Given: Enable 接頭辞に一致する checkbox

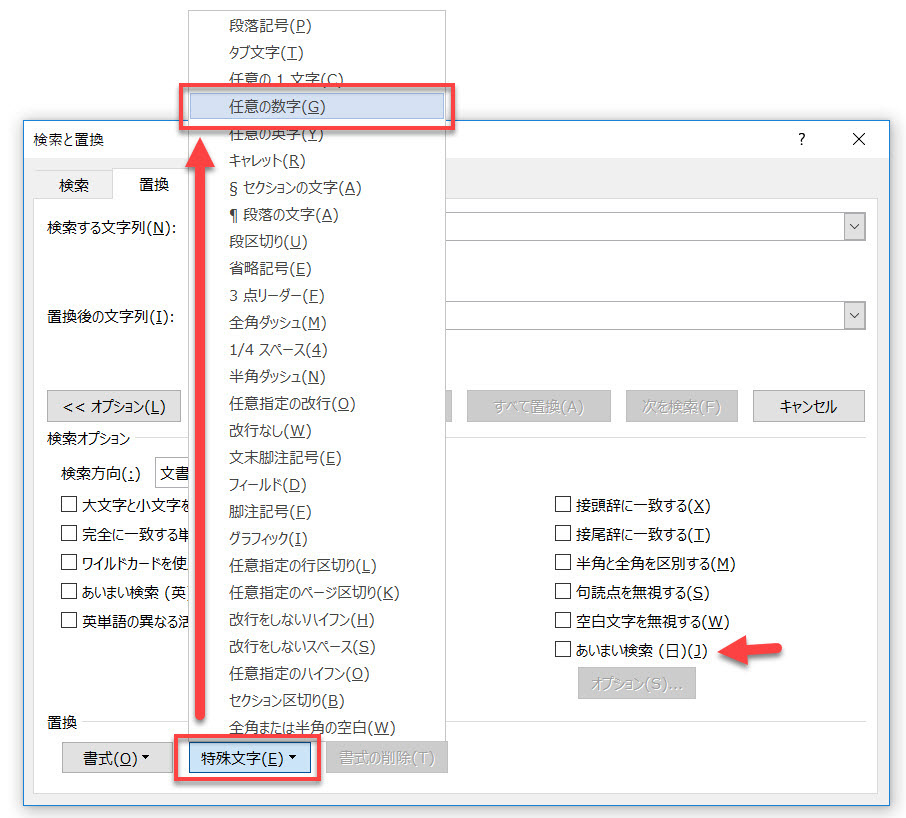Looking at the screenshot, I should (562, 506).
